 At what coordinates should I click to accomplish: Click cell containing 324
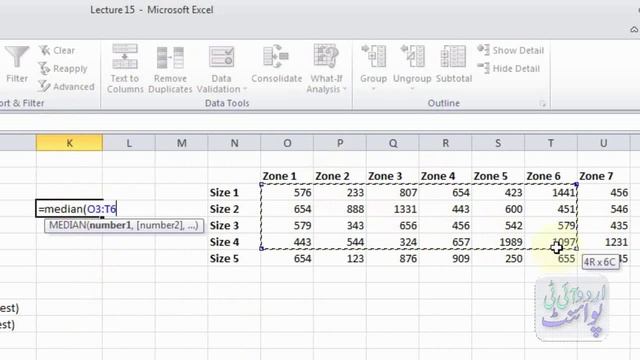(x=393, y=242)
